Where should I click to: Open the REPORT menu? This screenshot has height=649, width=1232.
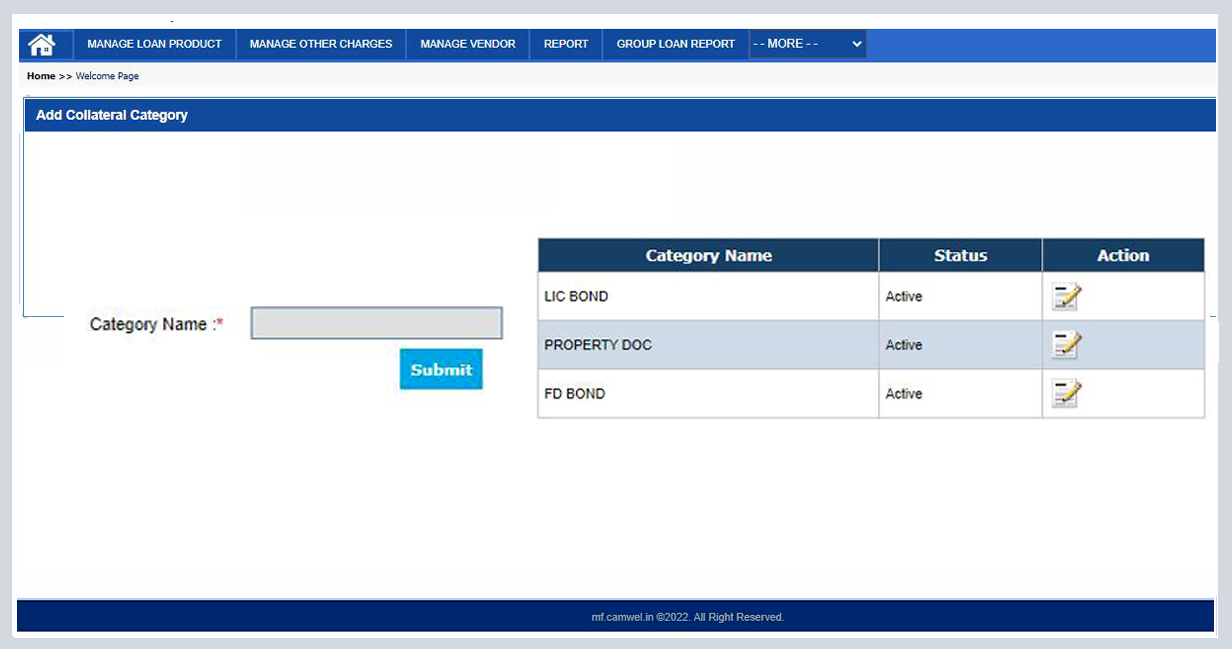566,44
